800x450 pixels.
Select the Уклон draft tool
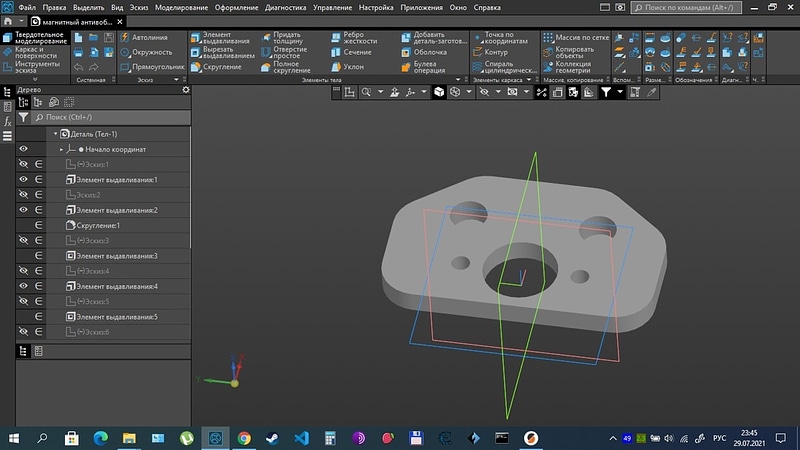(347, 67)
